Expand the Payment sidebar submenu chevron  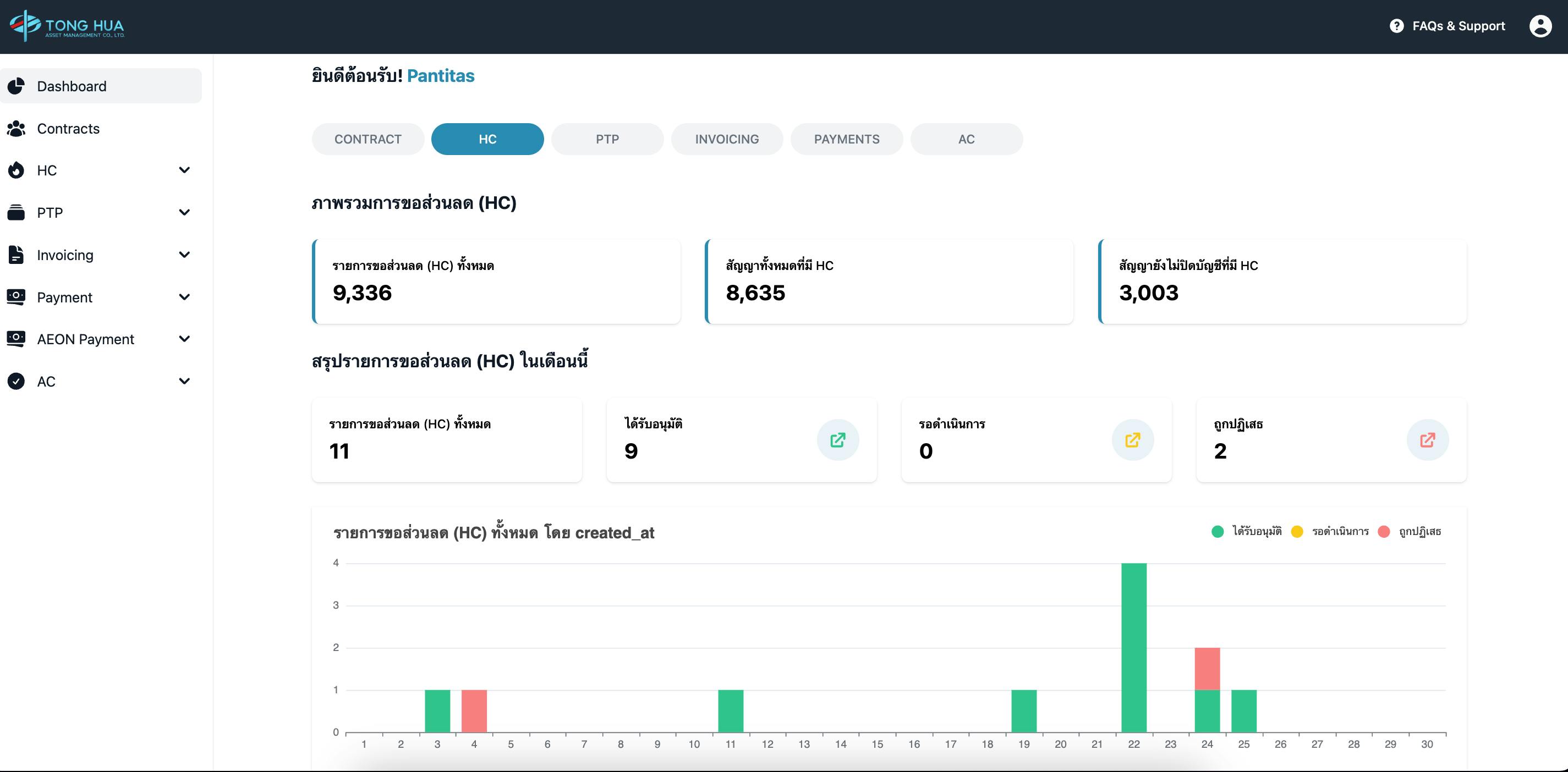(184, 297)
